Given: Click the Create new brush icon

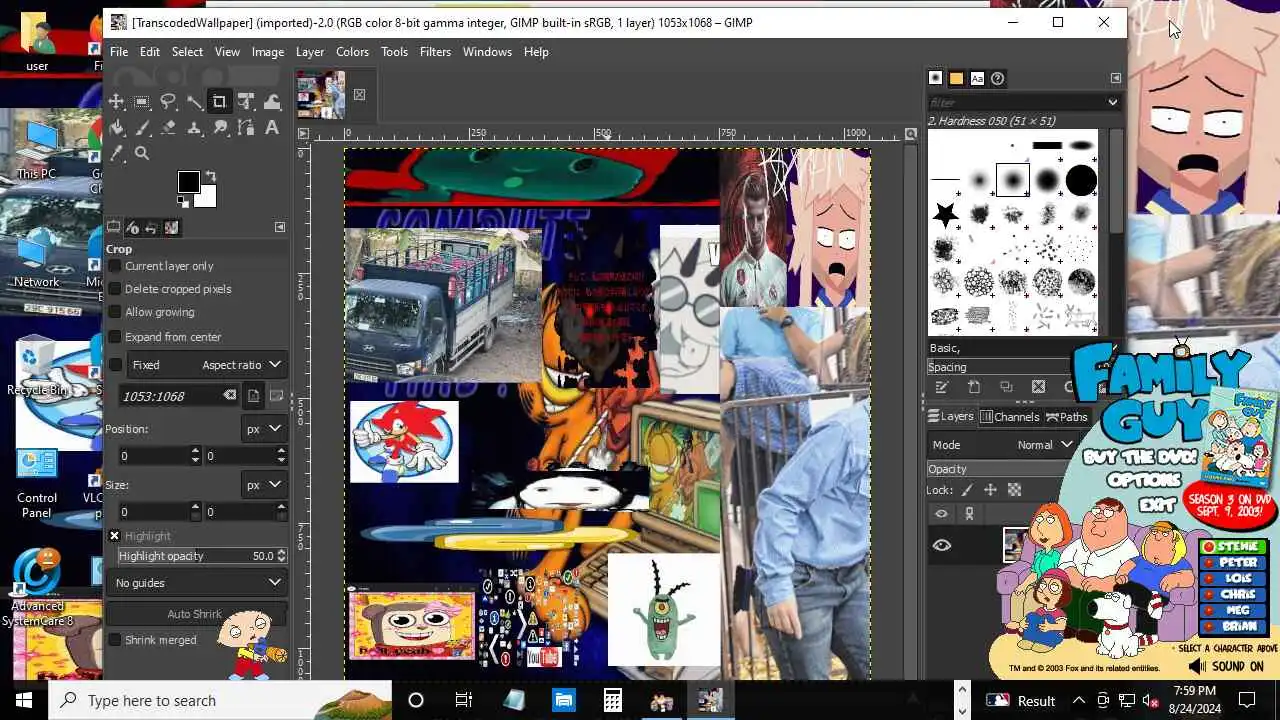Looking at the screenshot, I should pos(974,387).
